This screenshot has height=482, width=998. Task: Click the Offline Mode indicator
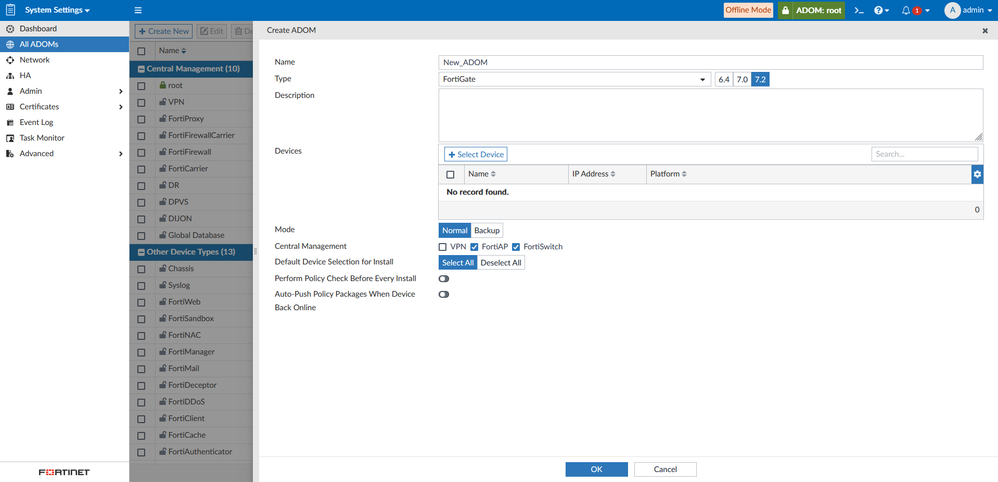(x=748, y=10)
